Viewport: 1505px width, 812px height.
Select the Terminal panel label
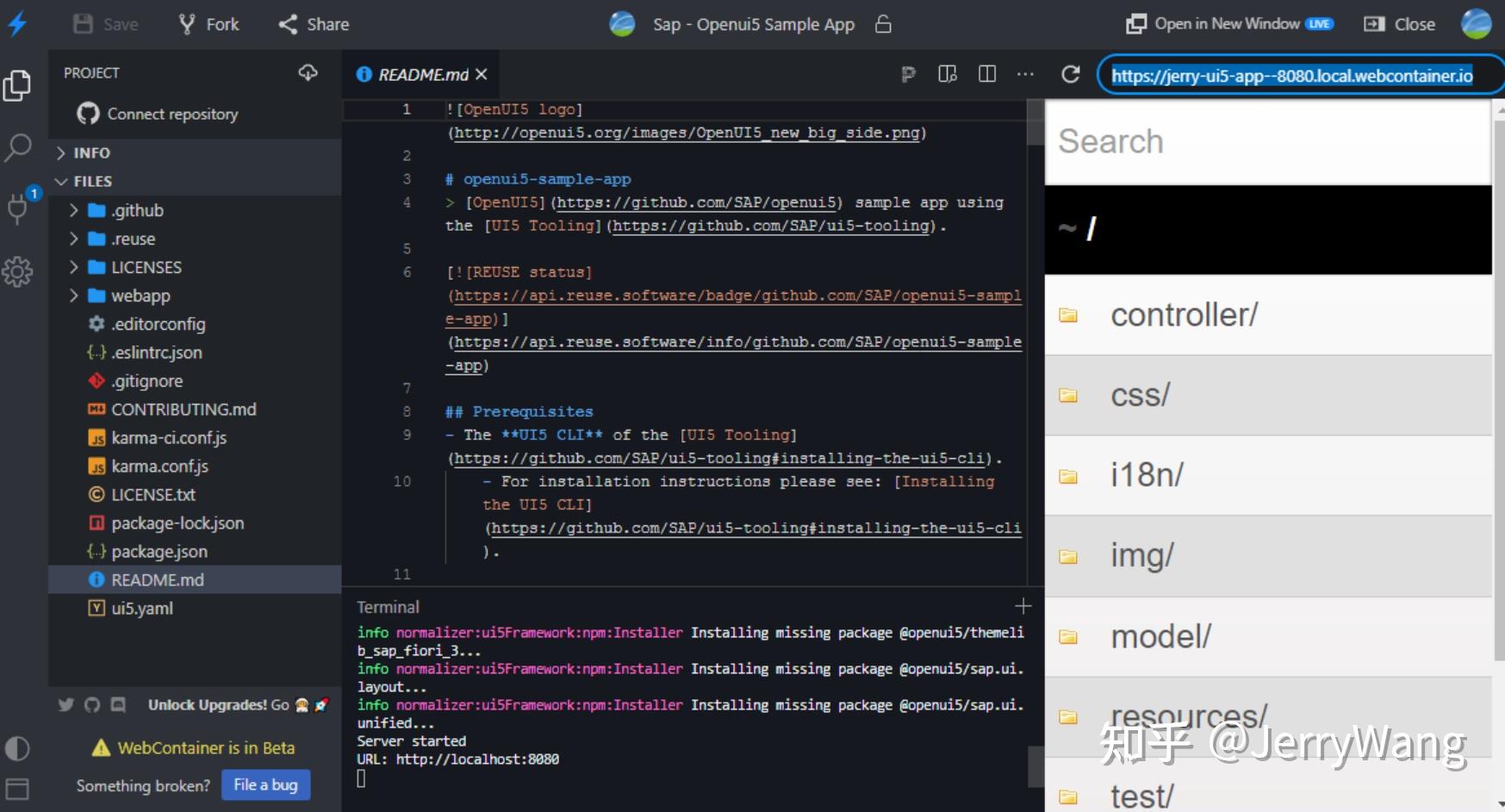[387, 605]
